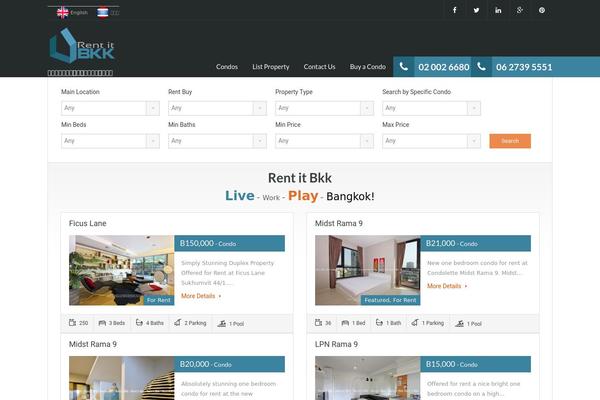Viewport: 600px width, 400px height.
Task: Open the Rent Buy dropdown
Action: 217,108
